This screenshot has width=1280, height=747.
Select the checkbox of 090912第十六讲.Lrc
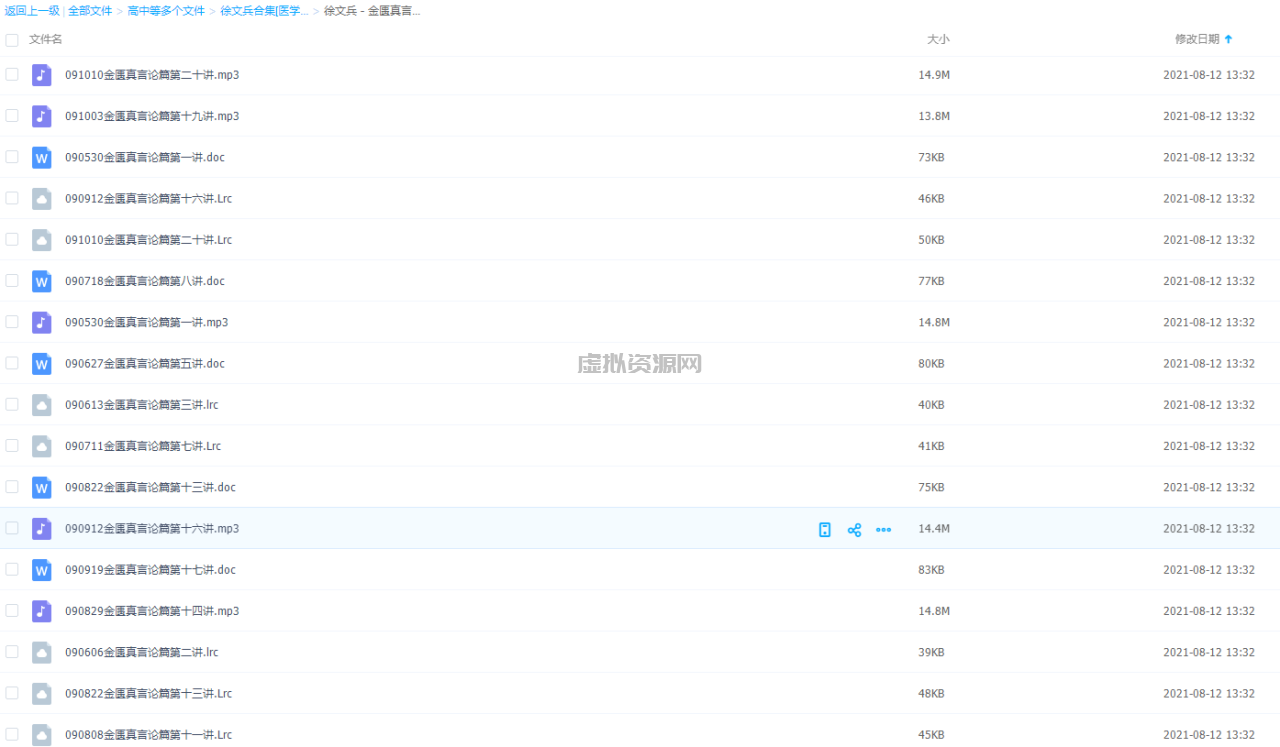(x=12, y=198)
